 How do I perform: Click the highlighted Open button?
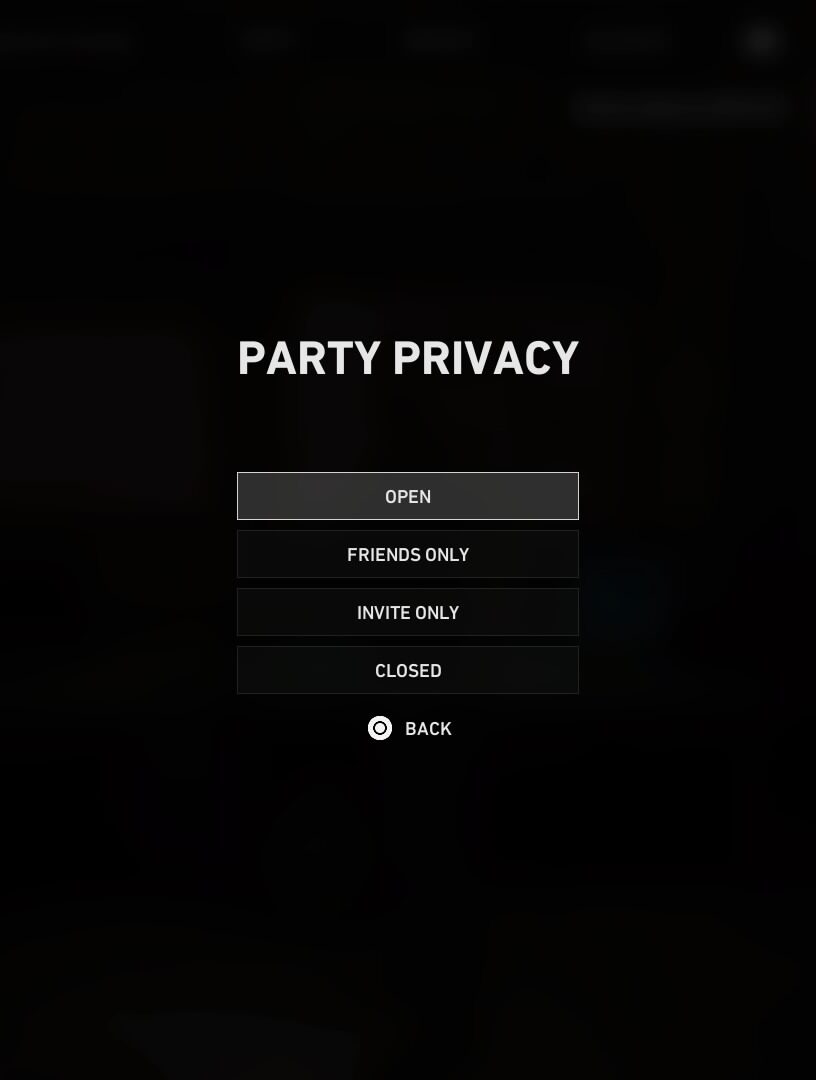point(408,496)
